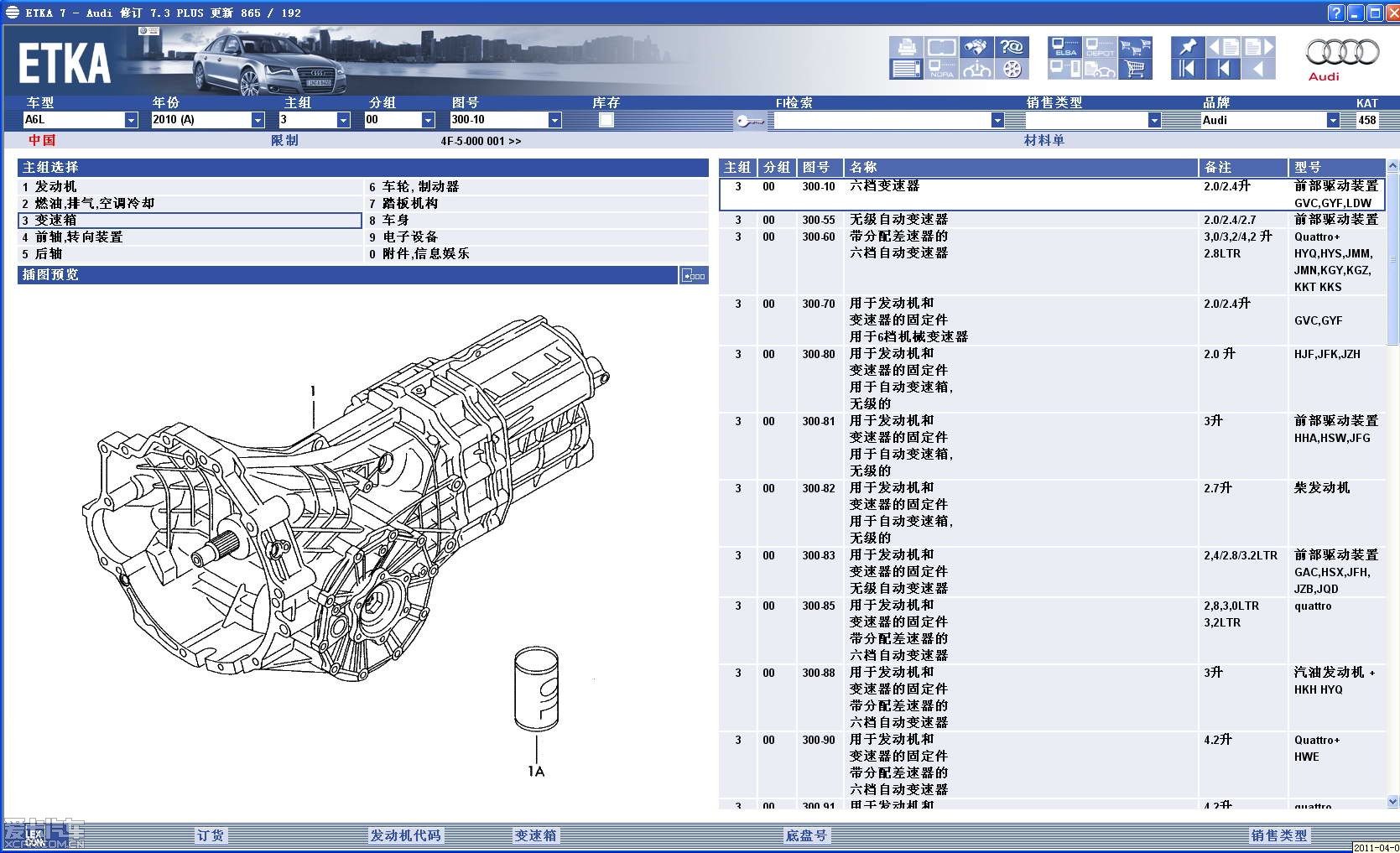This screenshot has width=1400, height=853.
Task: Click the plain left arrow icon
Action: [x=1258, y=69]
